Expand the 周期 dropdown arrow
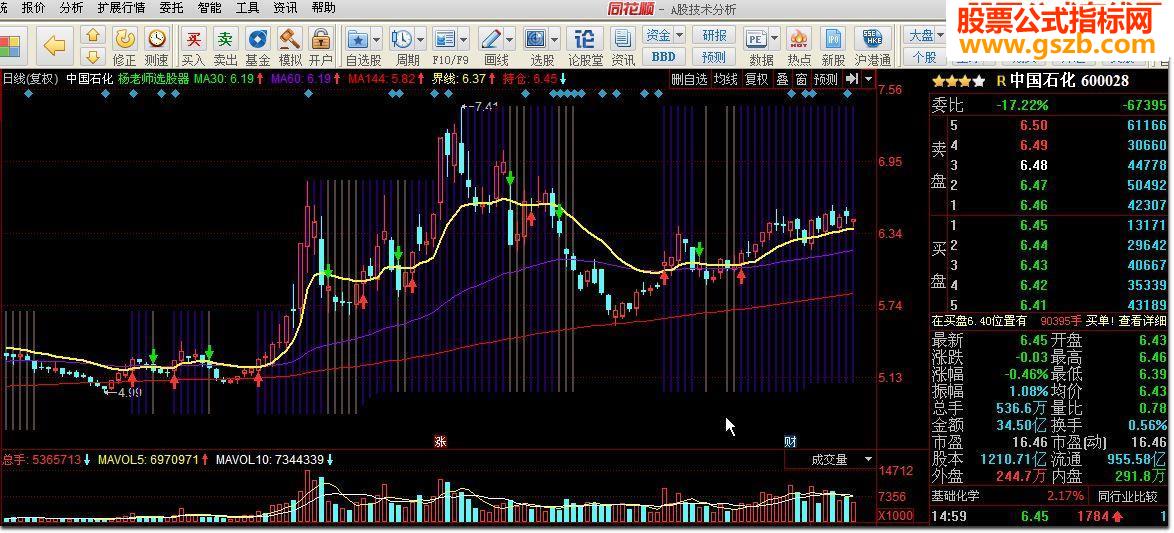This screenshot has height=533, width=1174. 421,38
